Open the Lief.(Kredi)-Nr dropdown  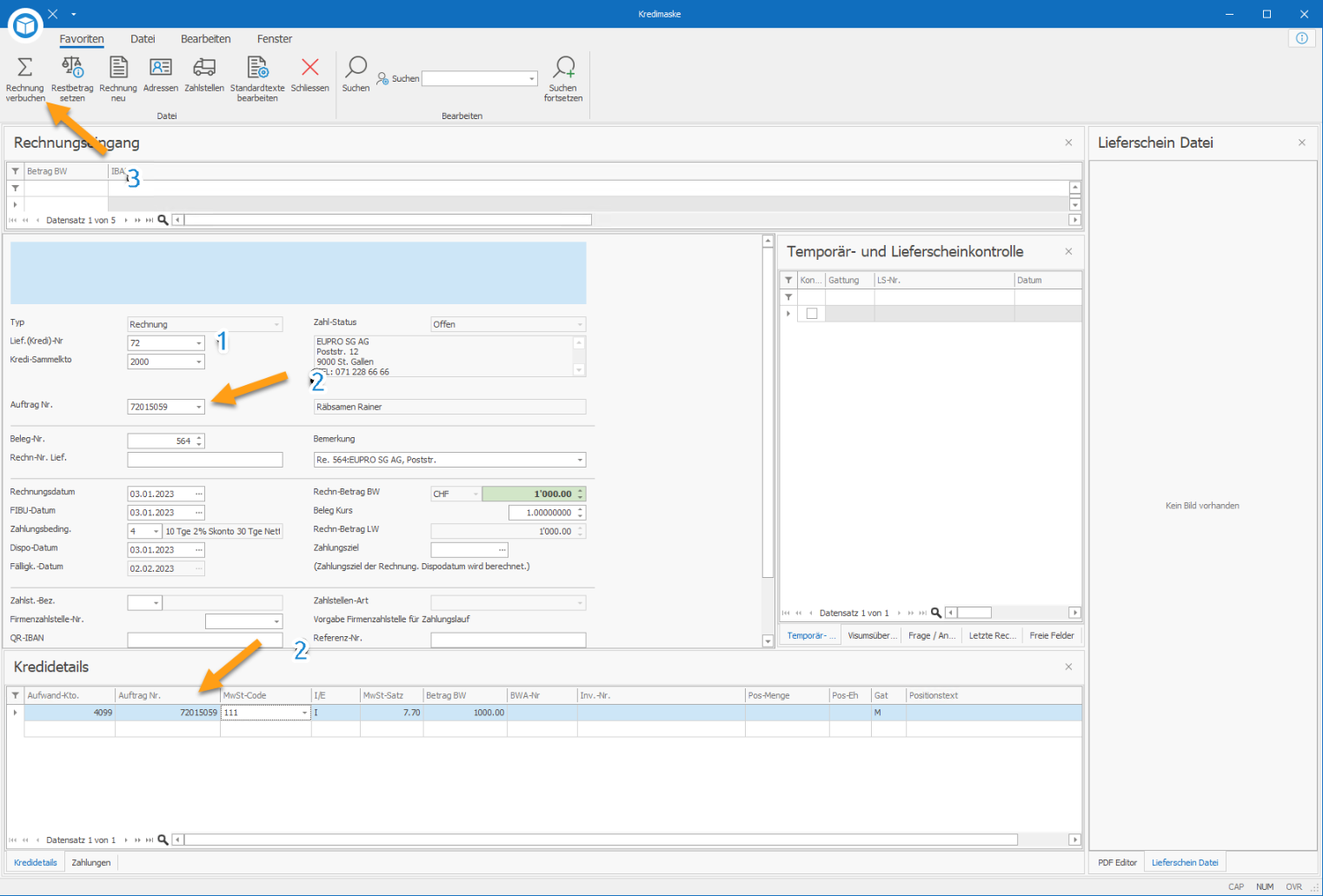pos(198,343)
